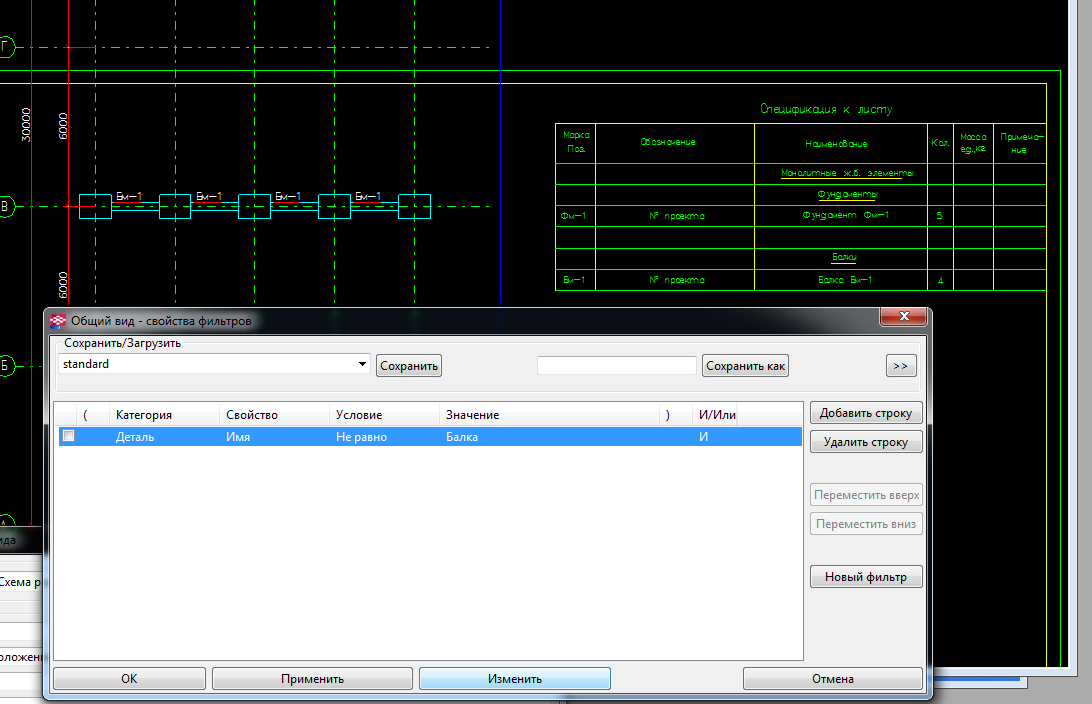Click the '>>' expand button
Viewport: 1092px width, 704px height.
(x=900, y=366)
